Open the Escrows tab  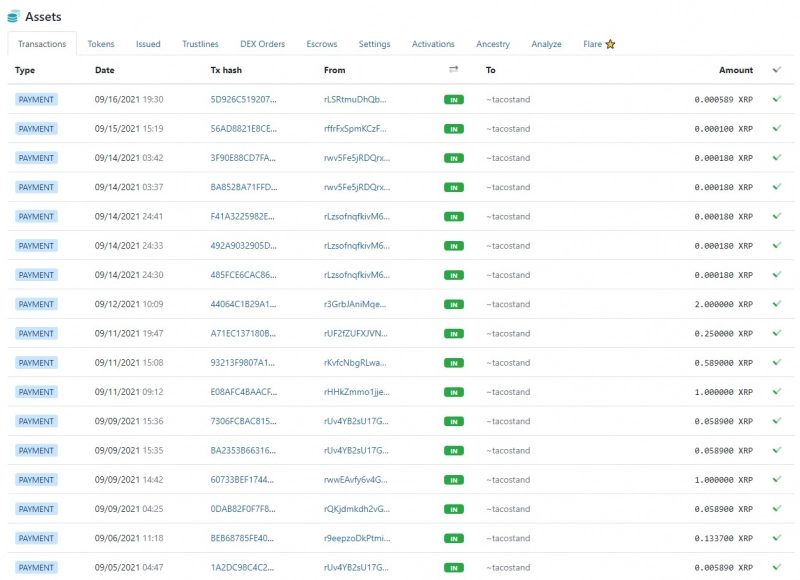tap(321, 44)
